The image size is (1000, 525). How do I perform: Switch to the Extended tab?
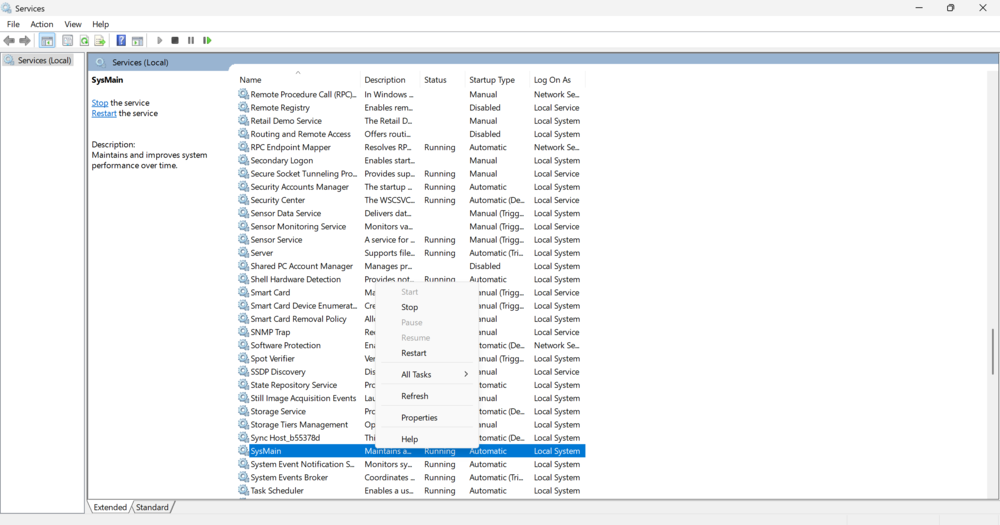tap(110, 507)
